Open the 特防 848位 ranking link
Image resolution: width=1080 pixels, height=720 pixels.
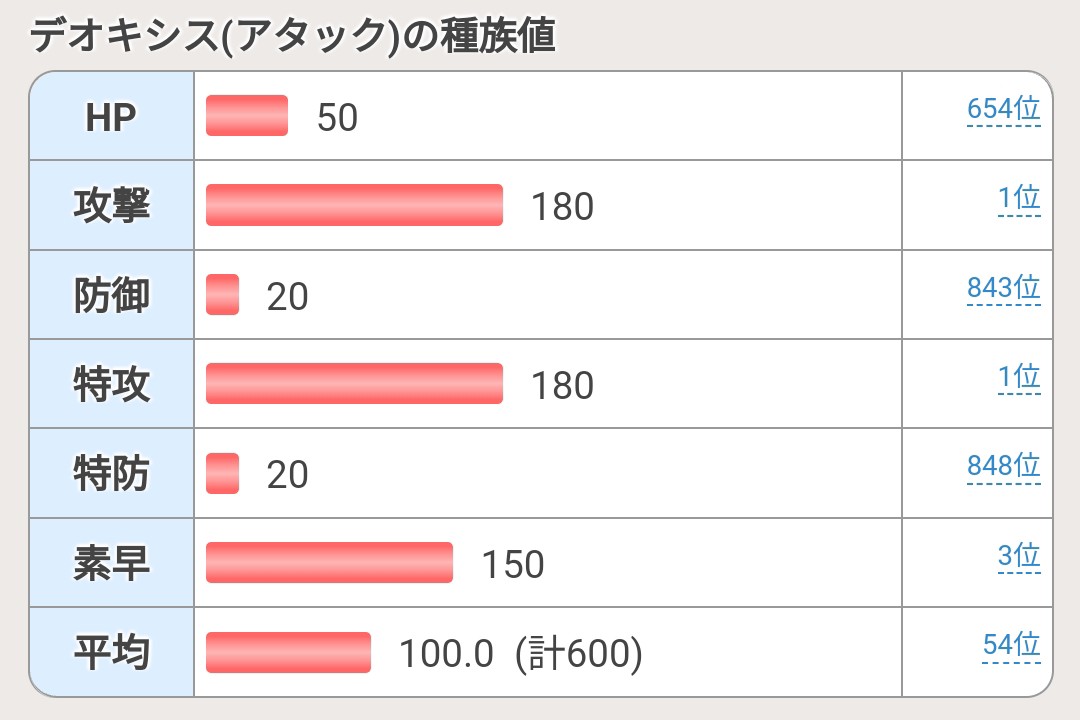point(1003,466)
